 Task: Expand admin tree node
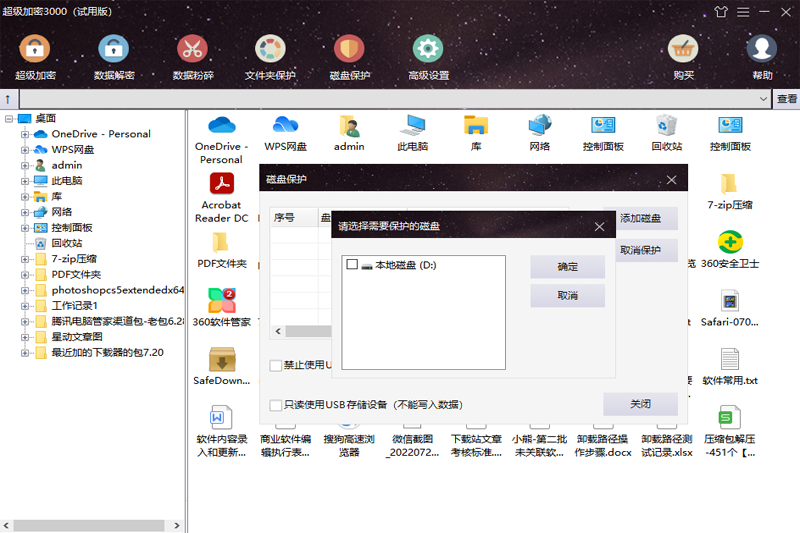24,166
